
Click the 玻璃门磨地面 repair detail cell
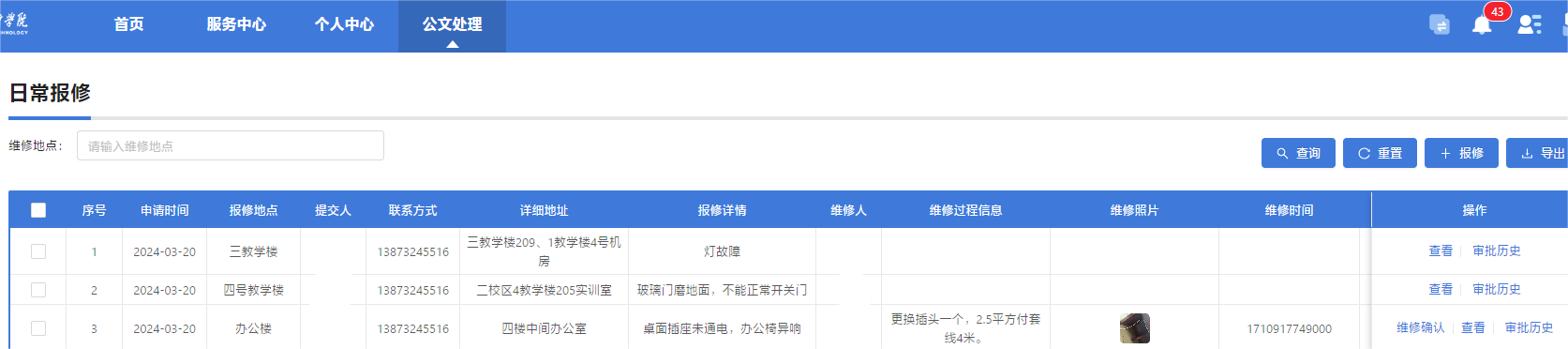(x=723, y=290)
